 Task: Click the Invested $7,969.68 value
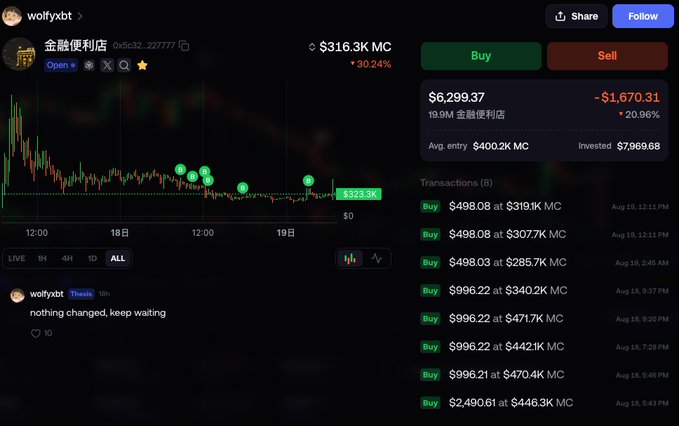(638, 146)
